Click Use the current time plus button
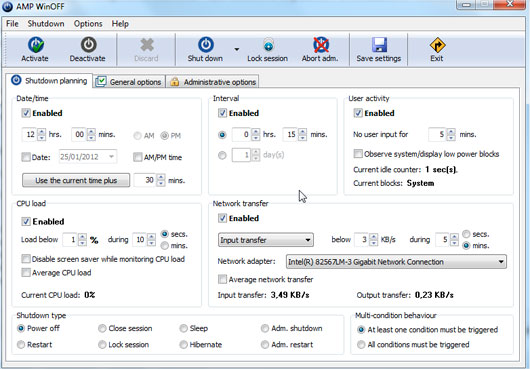 pyautogui.click(x=76, y=180)
